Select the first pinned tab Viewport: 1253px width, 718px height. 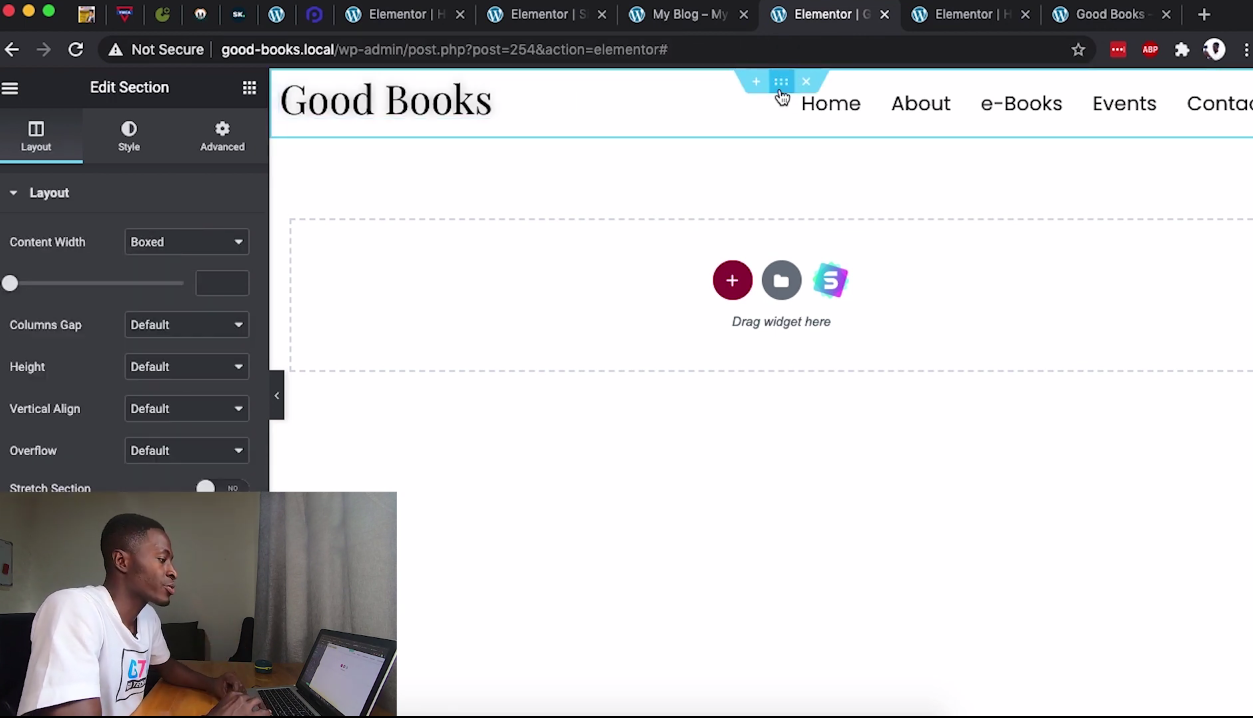click(x=87, y=15)
